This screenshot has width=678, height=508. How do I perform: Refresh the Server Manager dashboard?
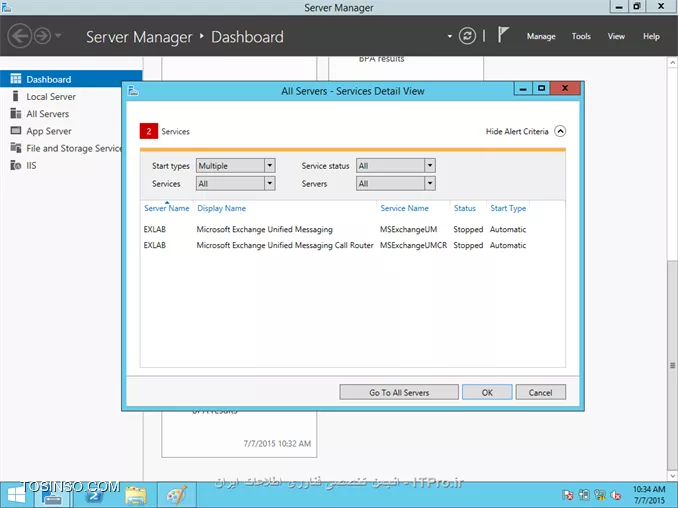pyautogui.click(x=467, y=36)
